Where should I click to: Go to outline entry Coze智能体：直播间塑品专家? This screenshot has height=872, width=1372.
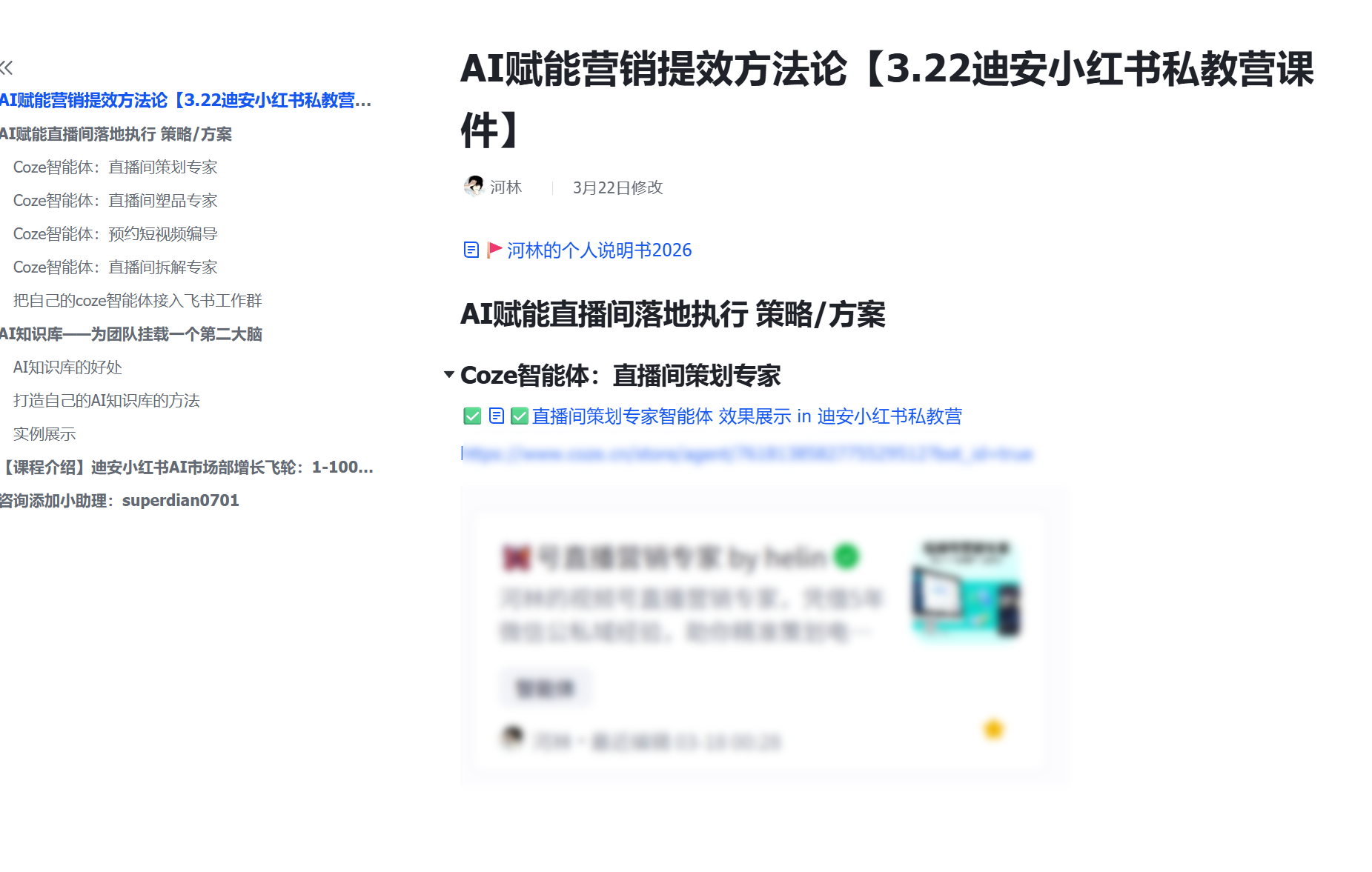[116, 201]
